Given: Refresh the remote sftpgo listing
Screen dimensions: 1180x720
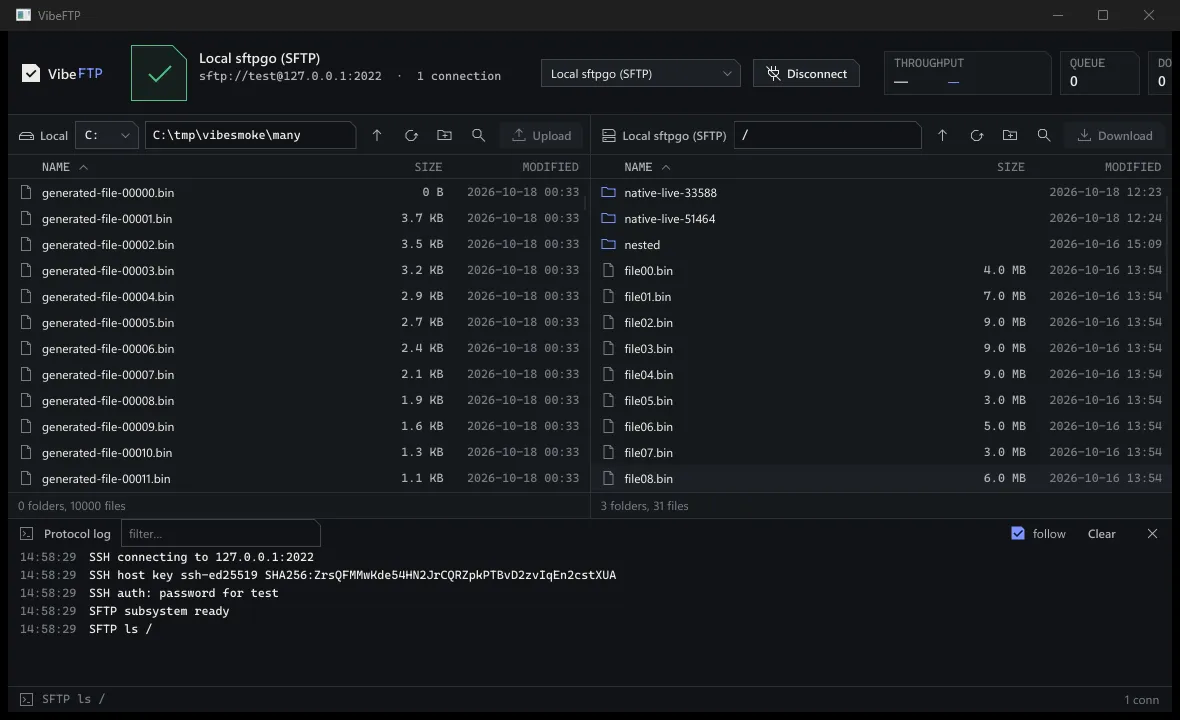Looking at the screenshot, I should coord(977,135).
